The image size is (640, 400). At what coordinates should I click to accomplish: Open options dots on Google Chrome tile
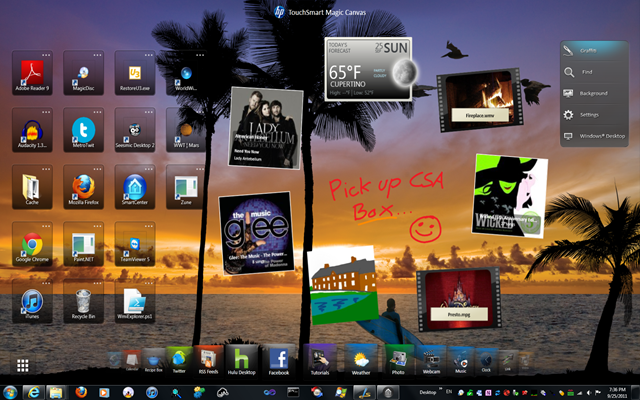tap(46, 227)
